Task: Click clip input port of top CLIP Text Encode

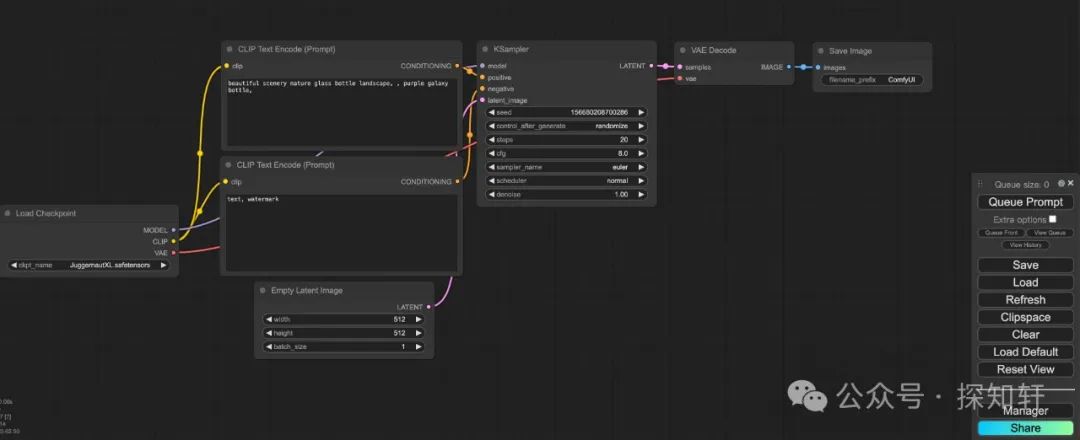Action: [x=226, y=66]
